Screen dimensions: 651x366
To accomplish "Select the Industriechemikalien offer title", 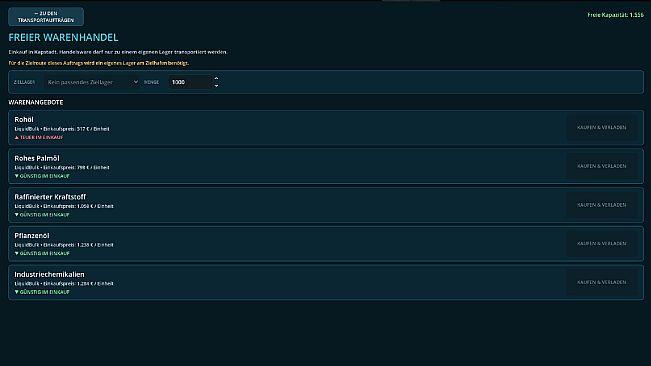I will click(49, 274).
